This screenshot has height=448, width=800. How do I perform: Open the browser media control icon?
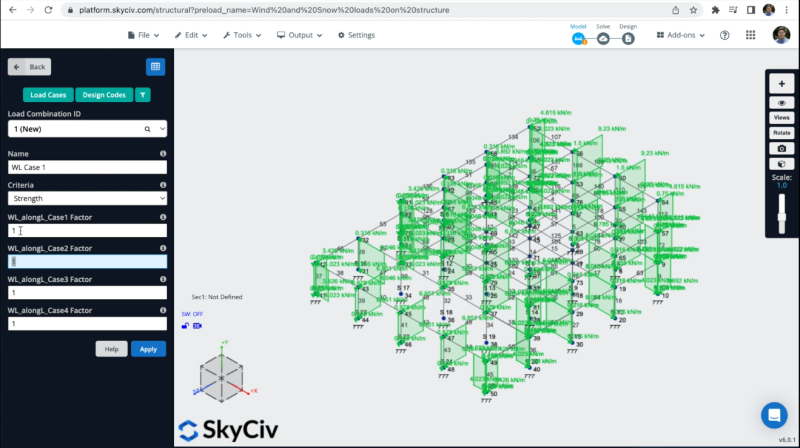[733, 10]
